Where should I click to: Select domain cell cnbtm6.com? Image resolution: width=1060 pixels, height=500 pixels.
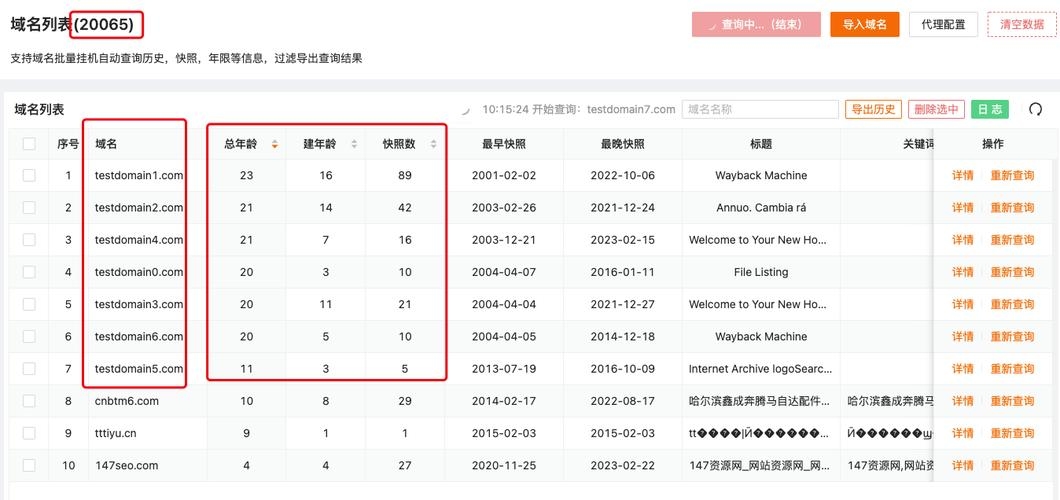126,401
